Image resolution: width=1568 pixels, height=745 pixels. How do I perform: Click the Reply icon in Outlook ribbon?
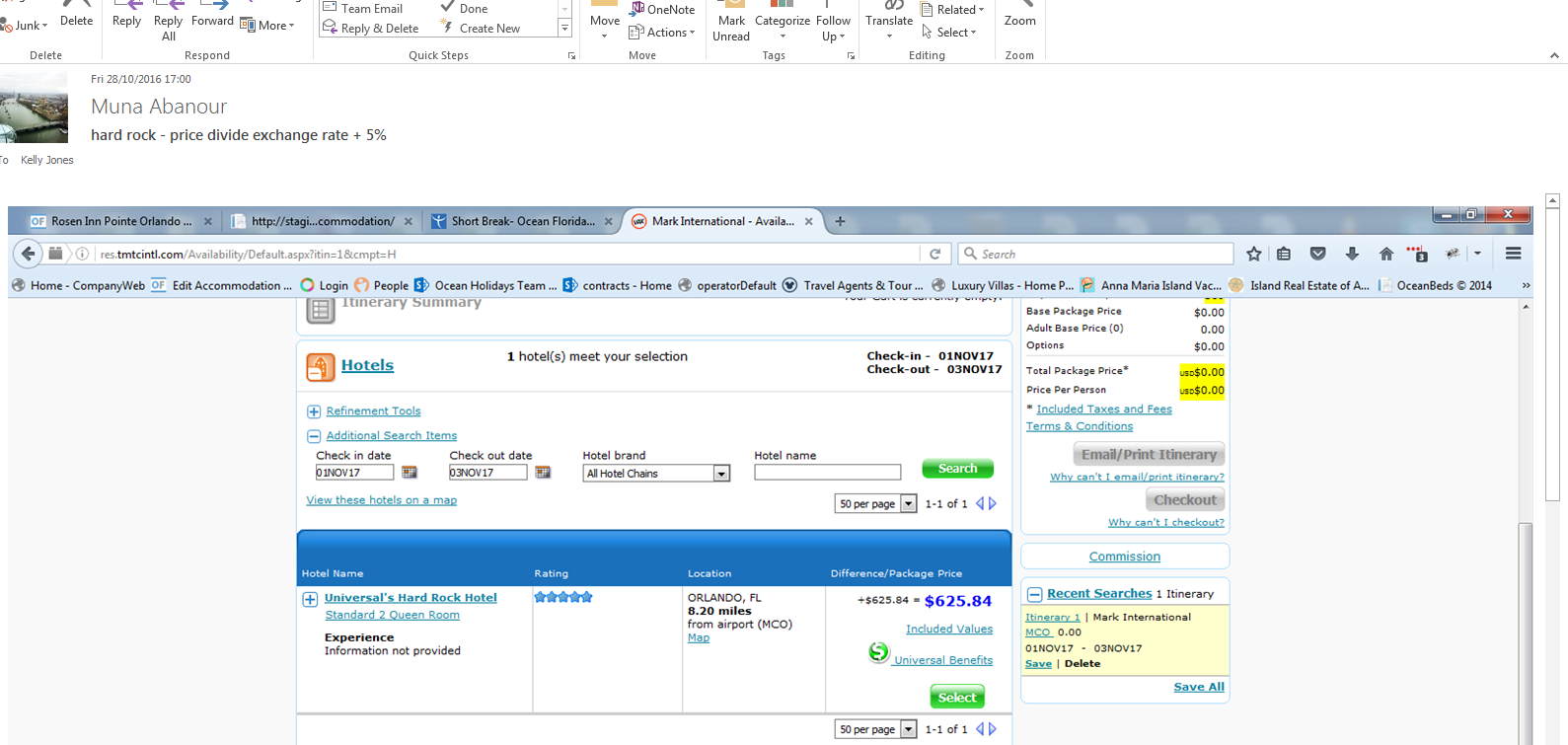click(x=127, y=15)
